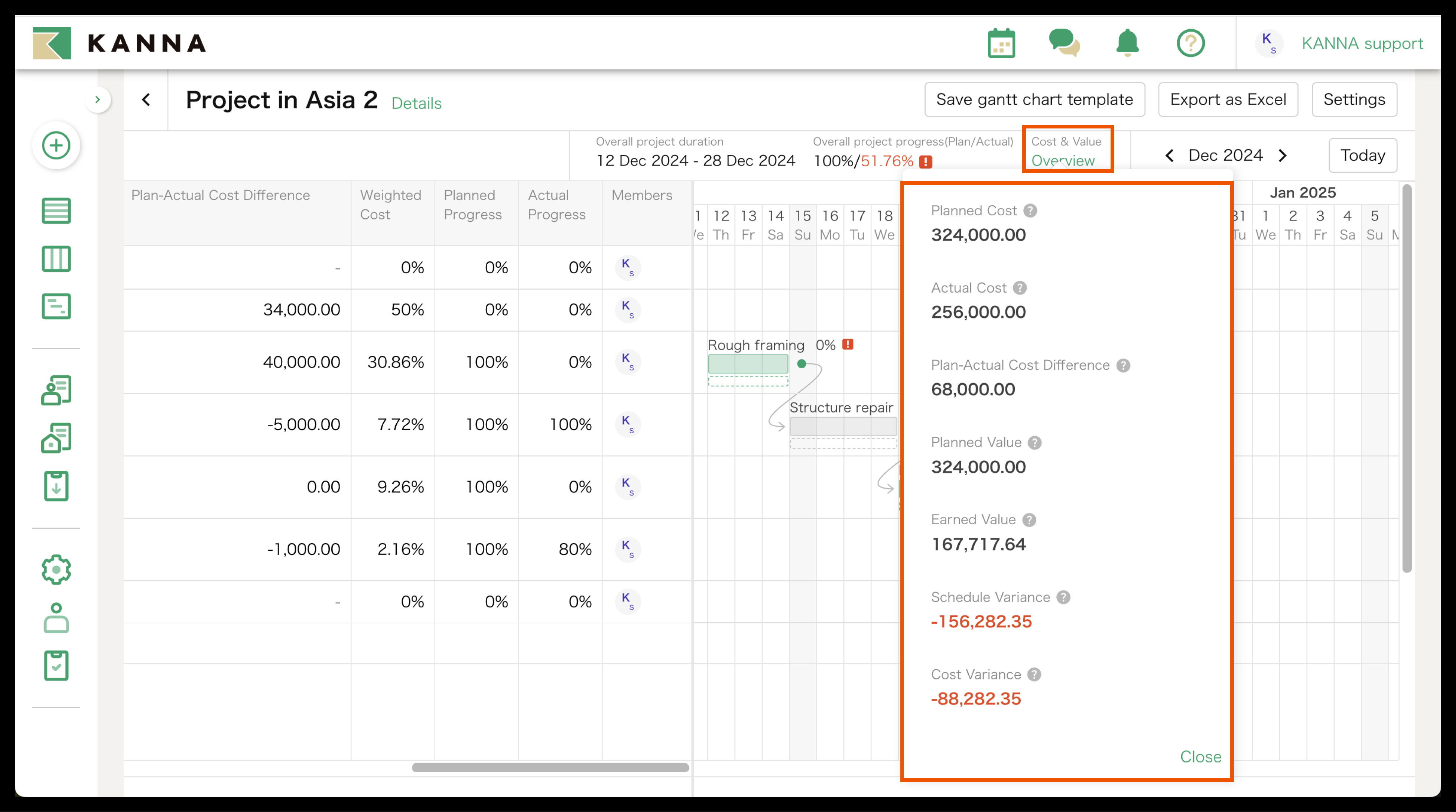The height and width of the screenshot is (812, 1456).
Task: Click Export as Excel button
Action: [1228, 100]
